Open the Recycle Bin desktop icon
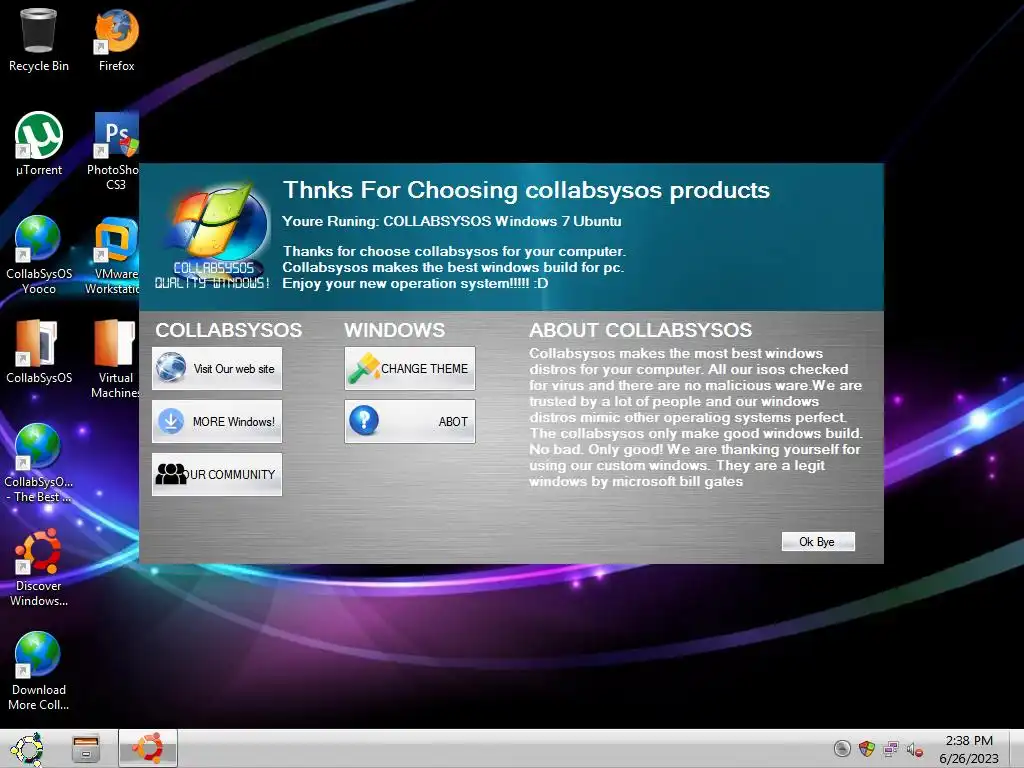This screenshot has height=768, width=1024. pyautogui.click(x=39, y=39)
